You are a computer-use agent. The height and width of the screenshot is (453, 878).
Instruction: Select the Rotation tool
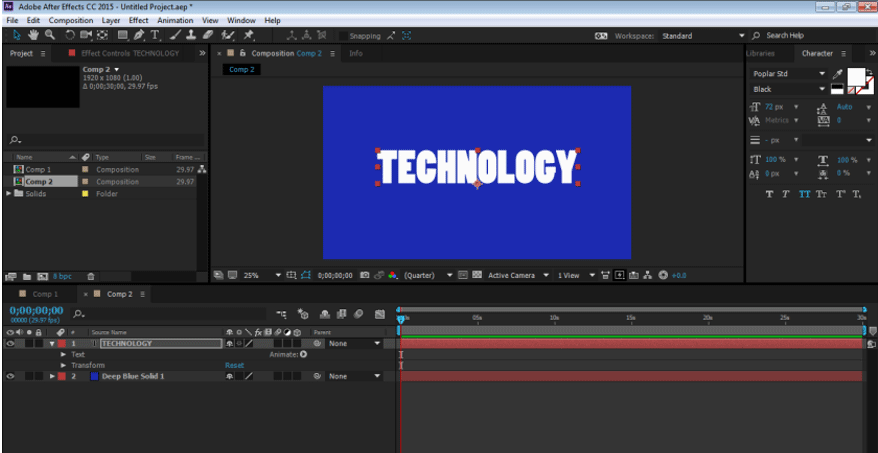69,35
